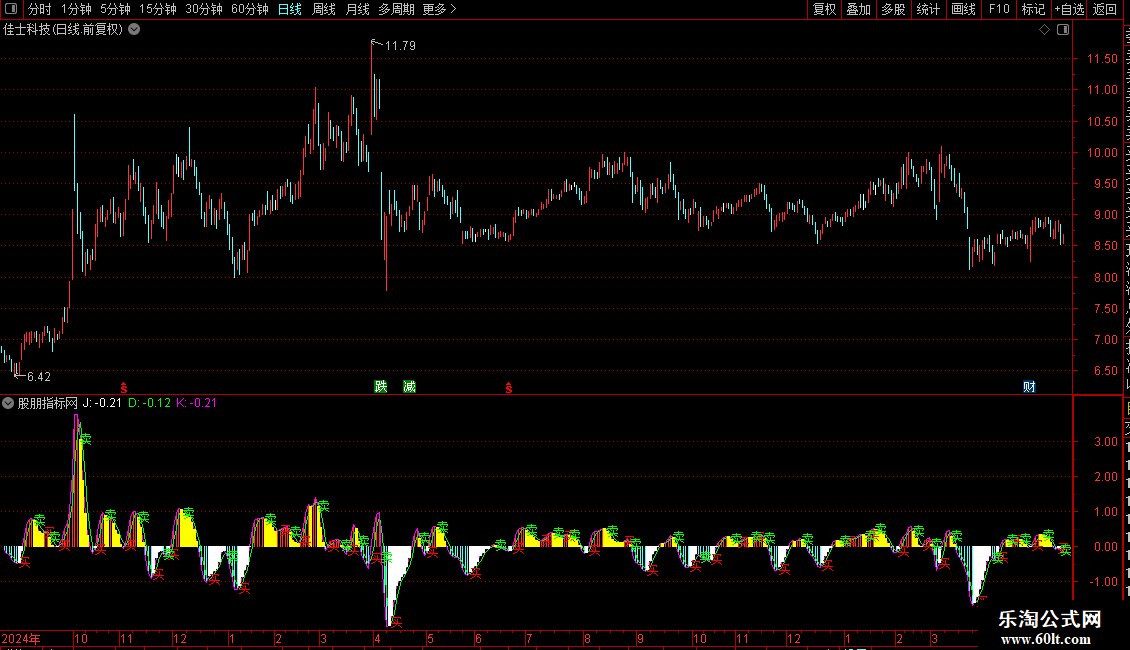Click the 返回 back button
The image size is (1130, 650).
(x=1105, y=9)
